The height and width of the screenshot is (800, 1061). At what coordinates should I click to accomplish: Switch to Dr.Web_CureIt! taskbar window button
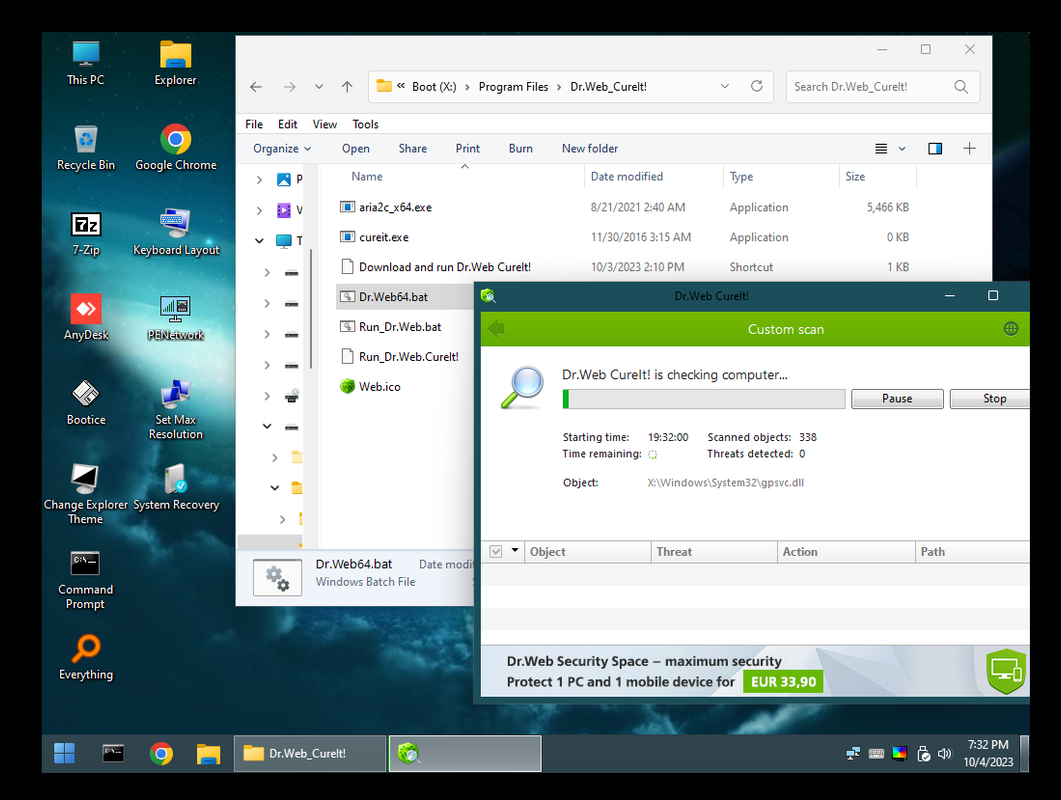click(310, 753)
